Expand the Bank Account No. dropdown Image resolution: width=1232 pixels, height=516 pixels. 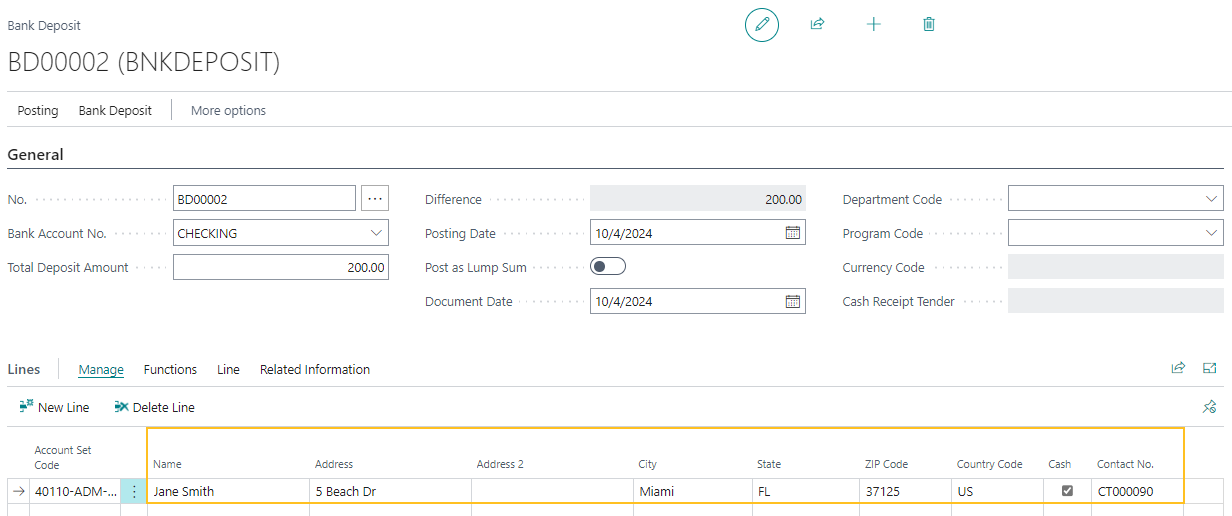click(x=376, y=233)
